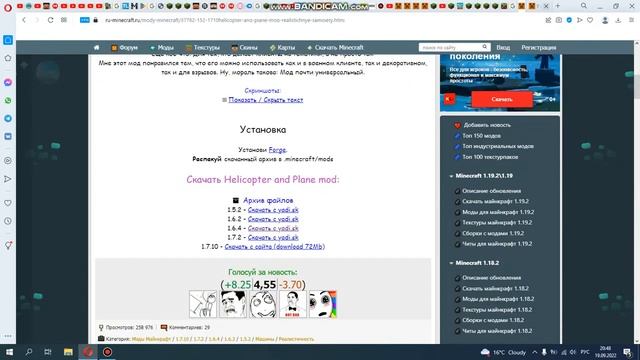
Task: Open the Snapshot camera tool
Action: pyautogui.click(x=559, y=20)
